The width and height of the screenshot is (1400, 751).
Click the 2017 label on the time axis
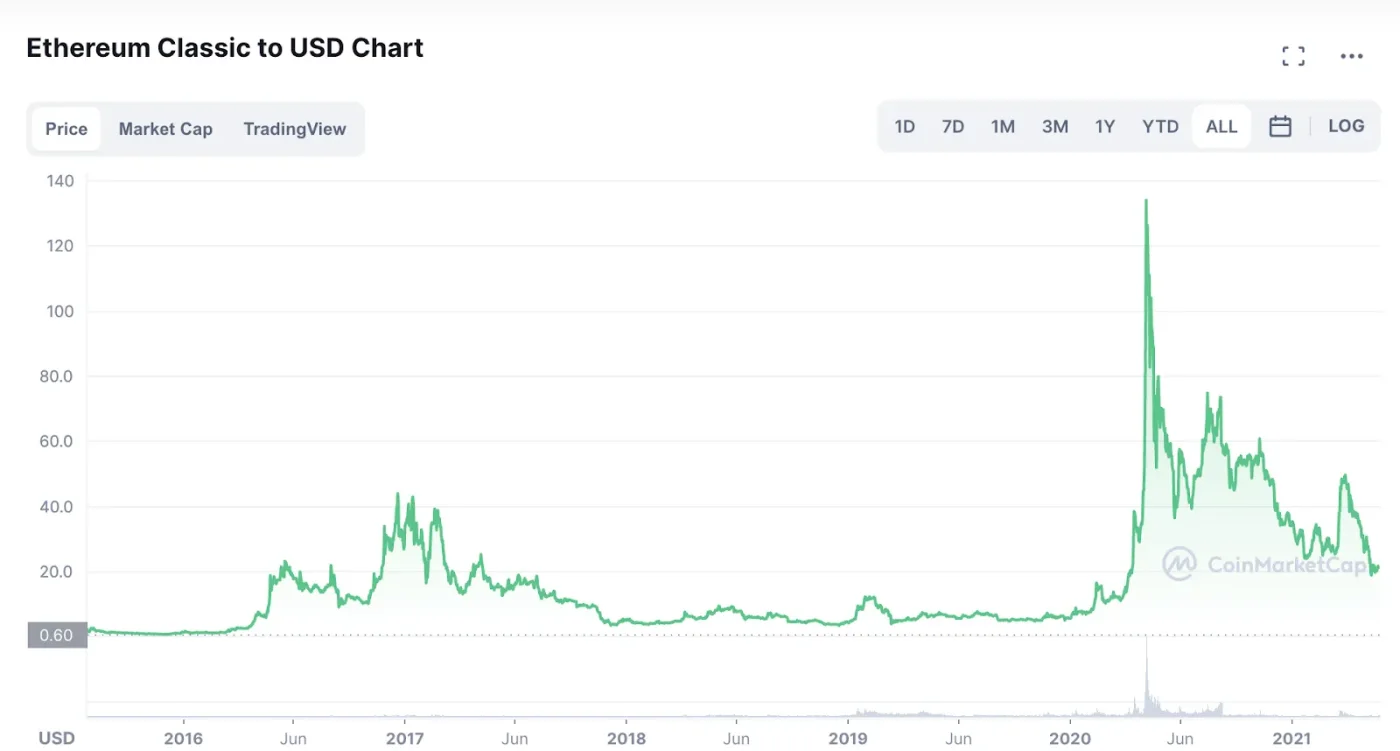(x=404, y=739)
